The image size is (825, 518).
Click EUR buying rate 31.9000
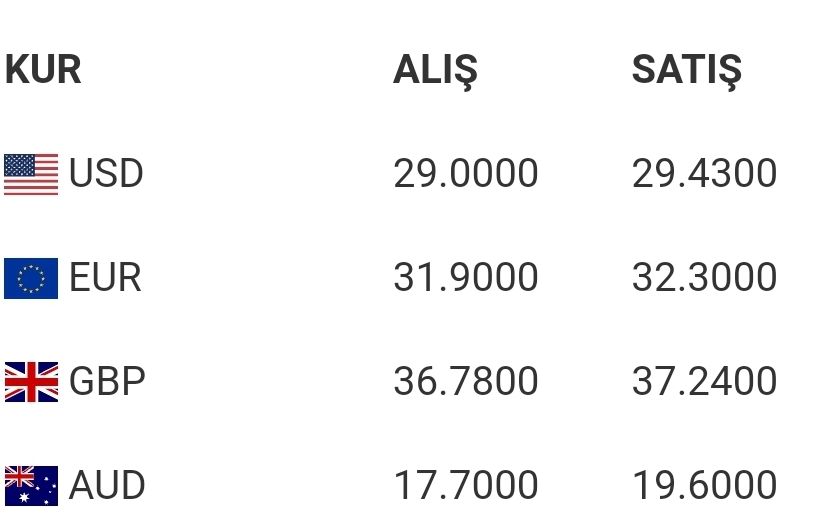tap(466, 278)
